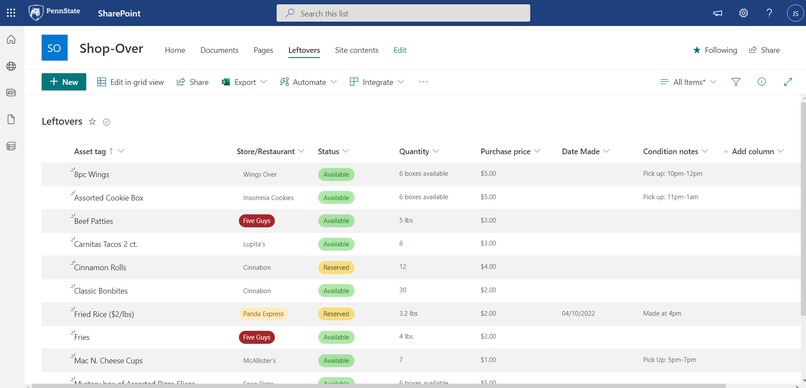806x388 pixels.
Task: Open the Status column menu
Action: tap(333, 152)
